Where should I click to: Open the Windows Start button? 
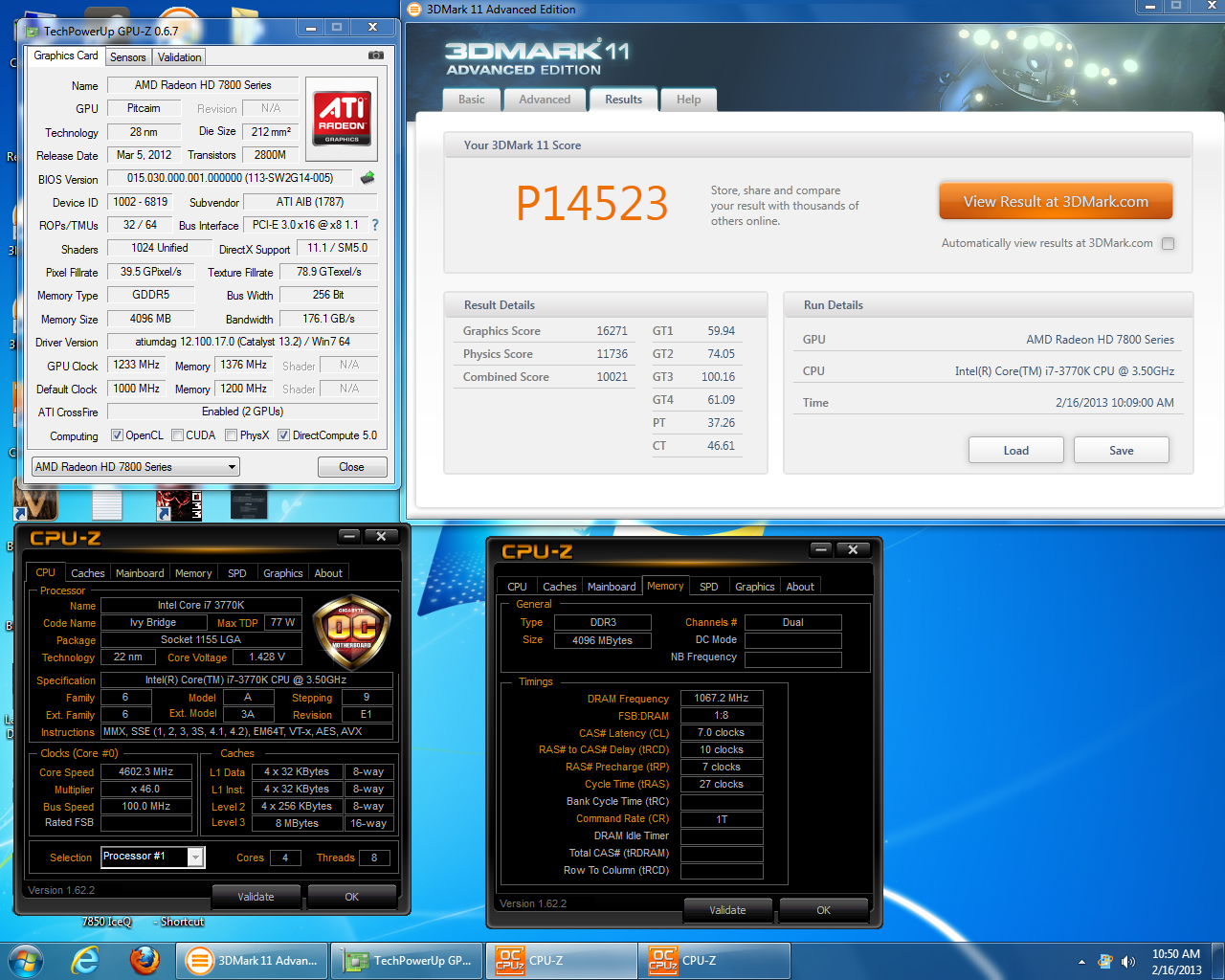(x=26, y=961)
